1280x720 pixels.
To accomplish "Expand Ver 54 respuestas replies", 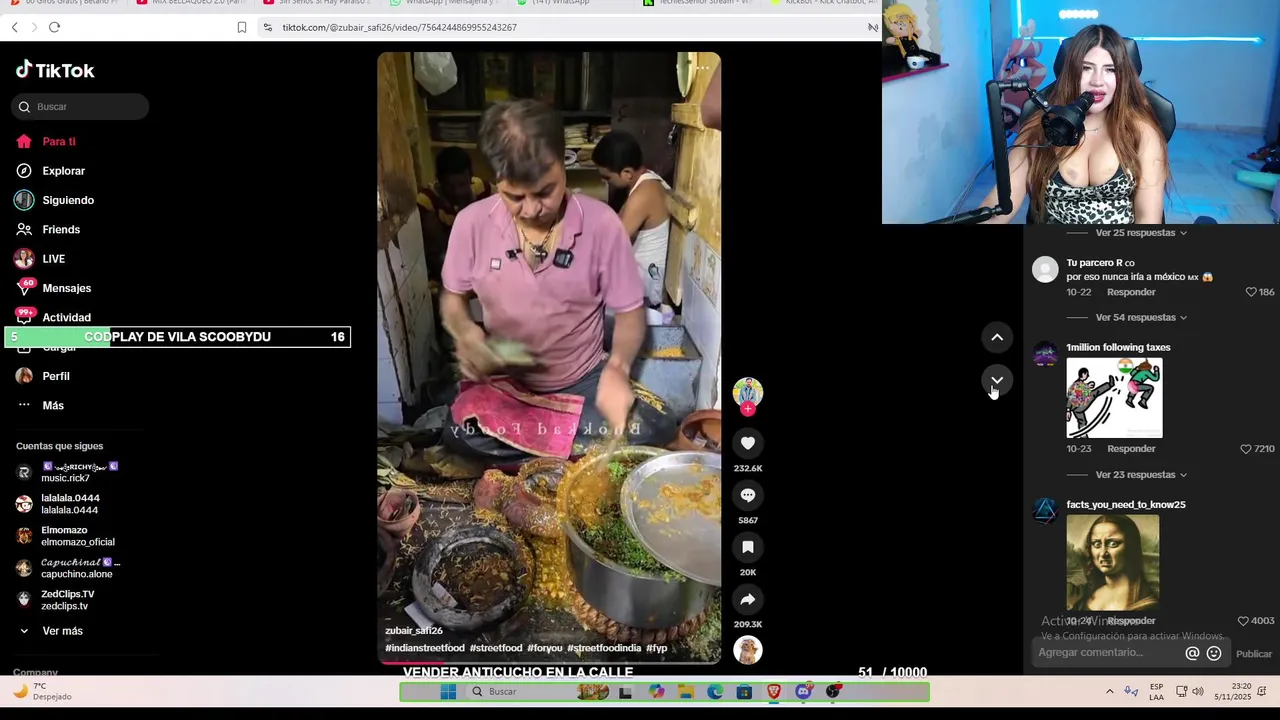I will [1141, 318].
